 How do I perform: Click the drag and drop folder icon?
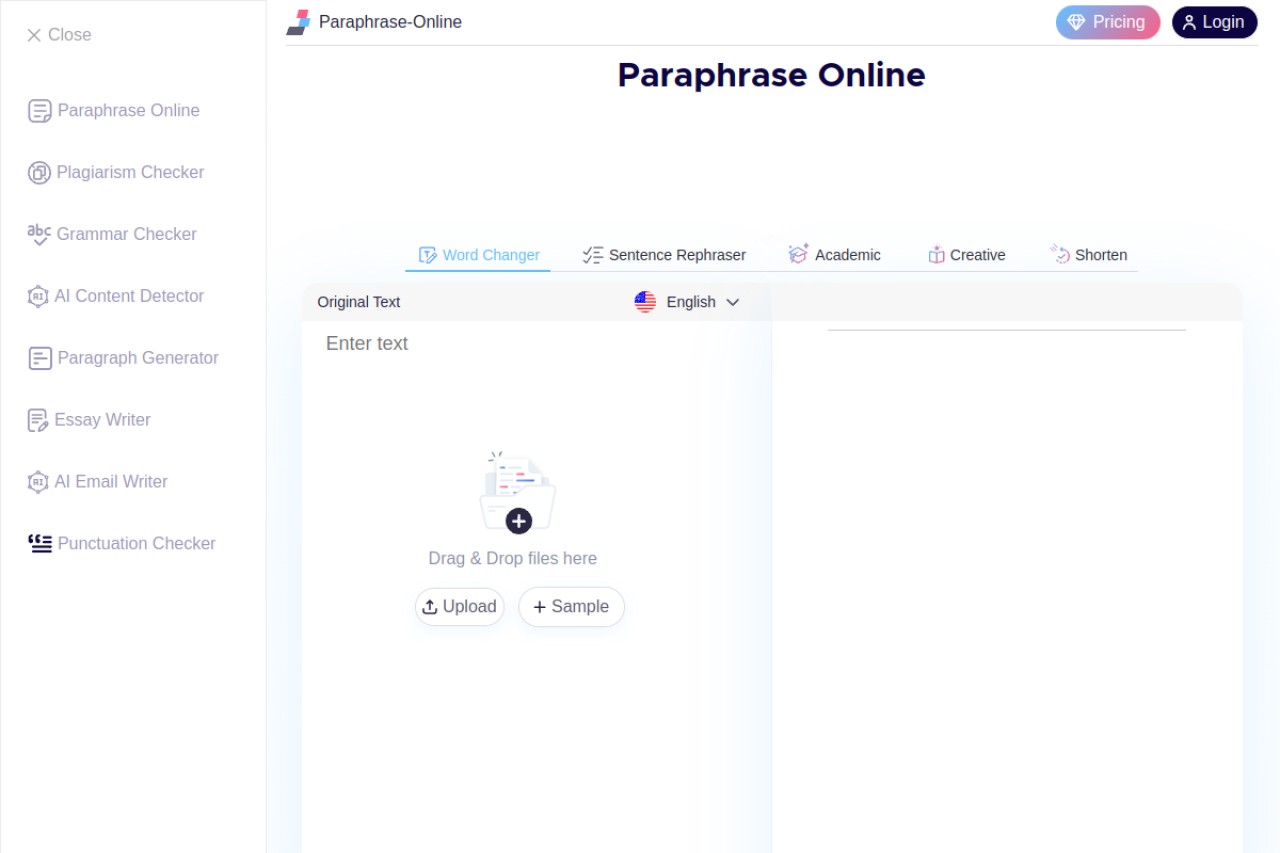click(x=517, y=492)
